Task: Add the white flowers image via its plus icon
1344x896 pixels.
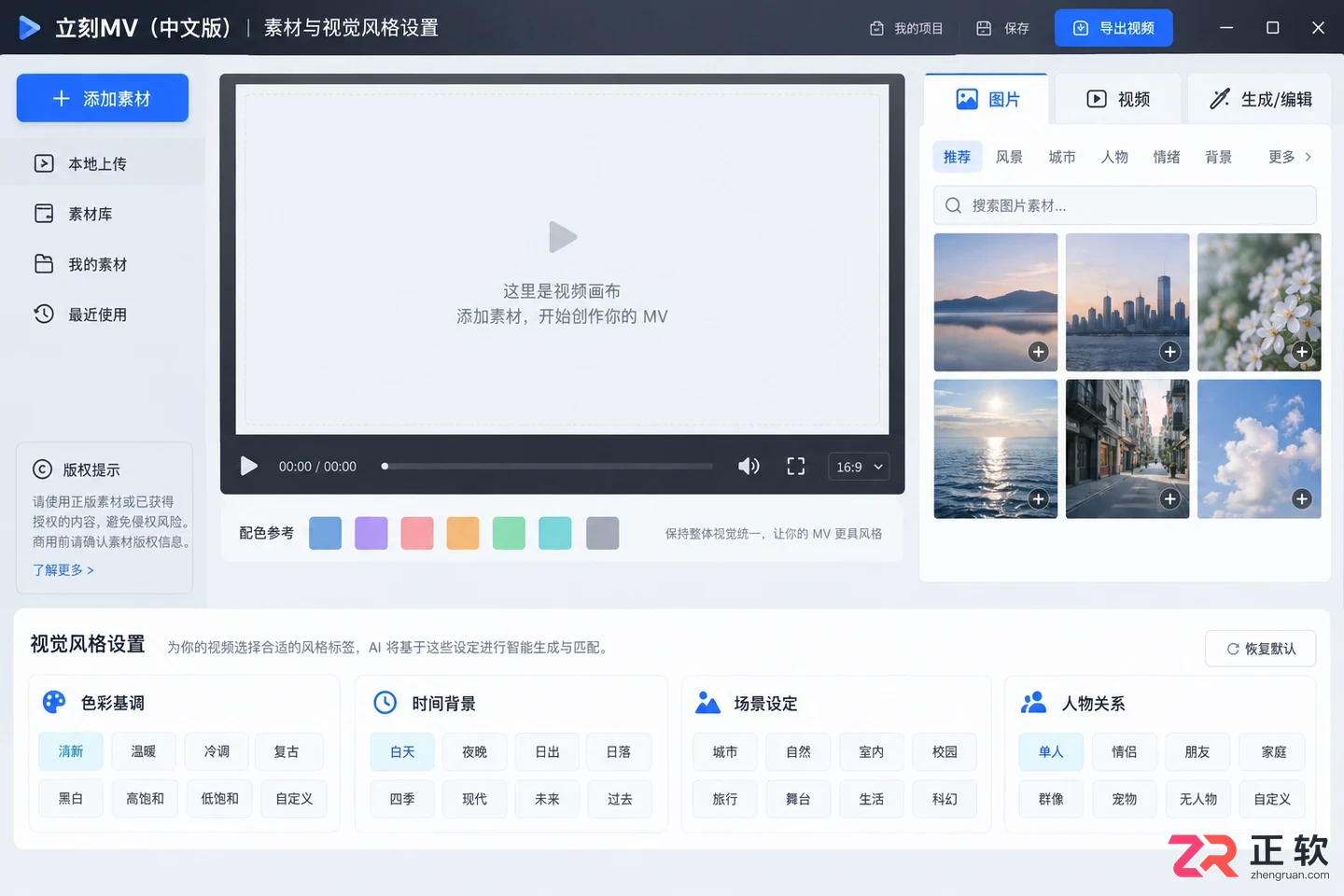Action: tap(1302, 352)
